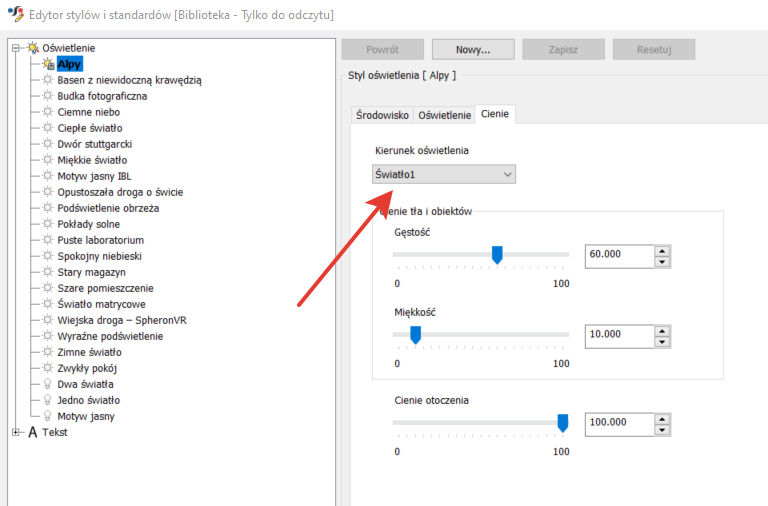This screenshot has height=506, width=768.
Task: Click the light icon beside Spokojny niebieski
Action: 48,256
